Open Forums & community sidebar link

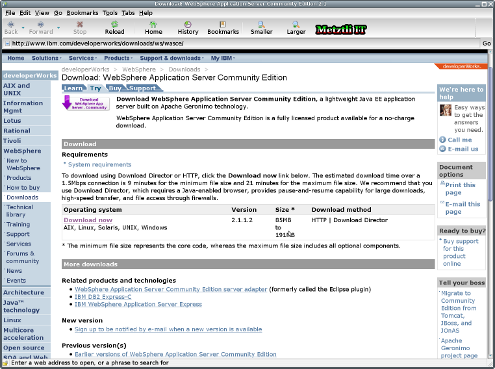coord(22,257)
